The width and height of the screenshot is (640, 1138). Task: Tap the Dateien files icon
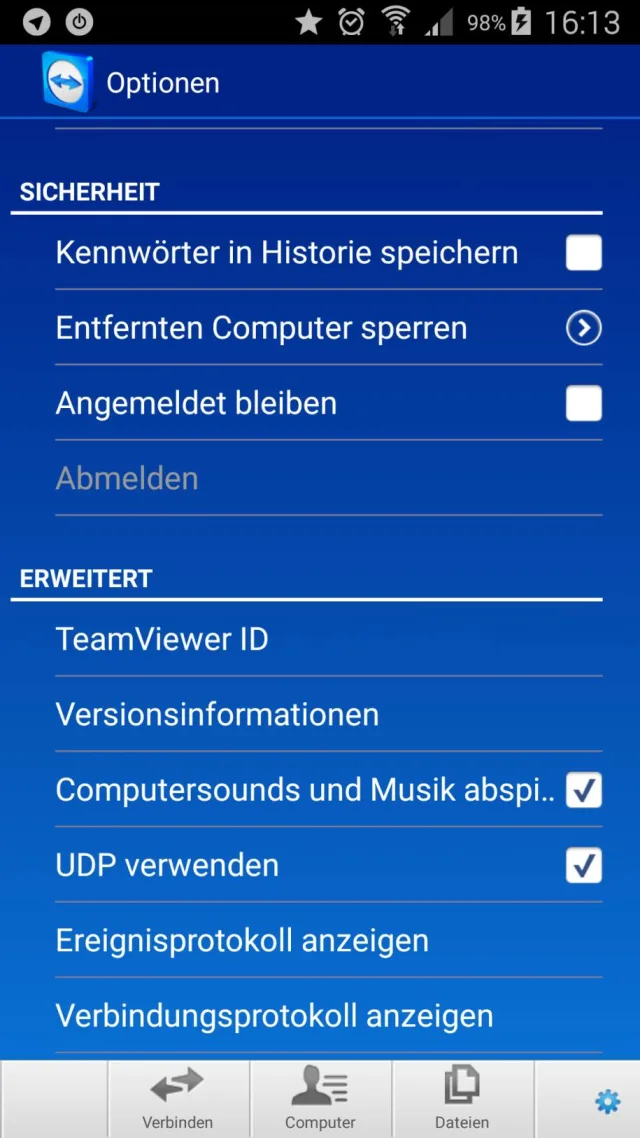(x=462, y=1085)
